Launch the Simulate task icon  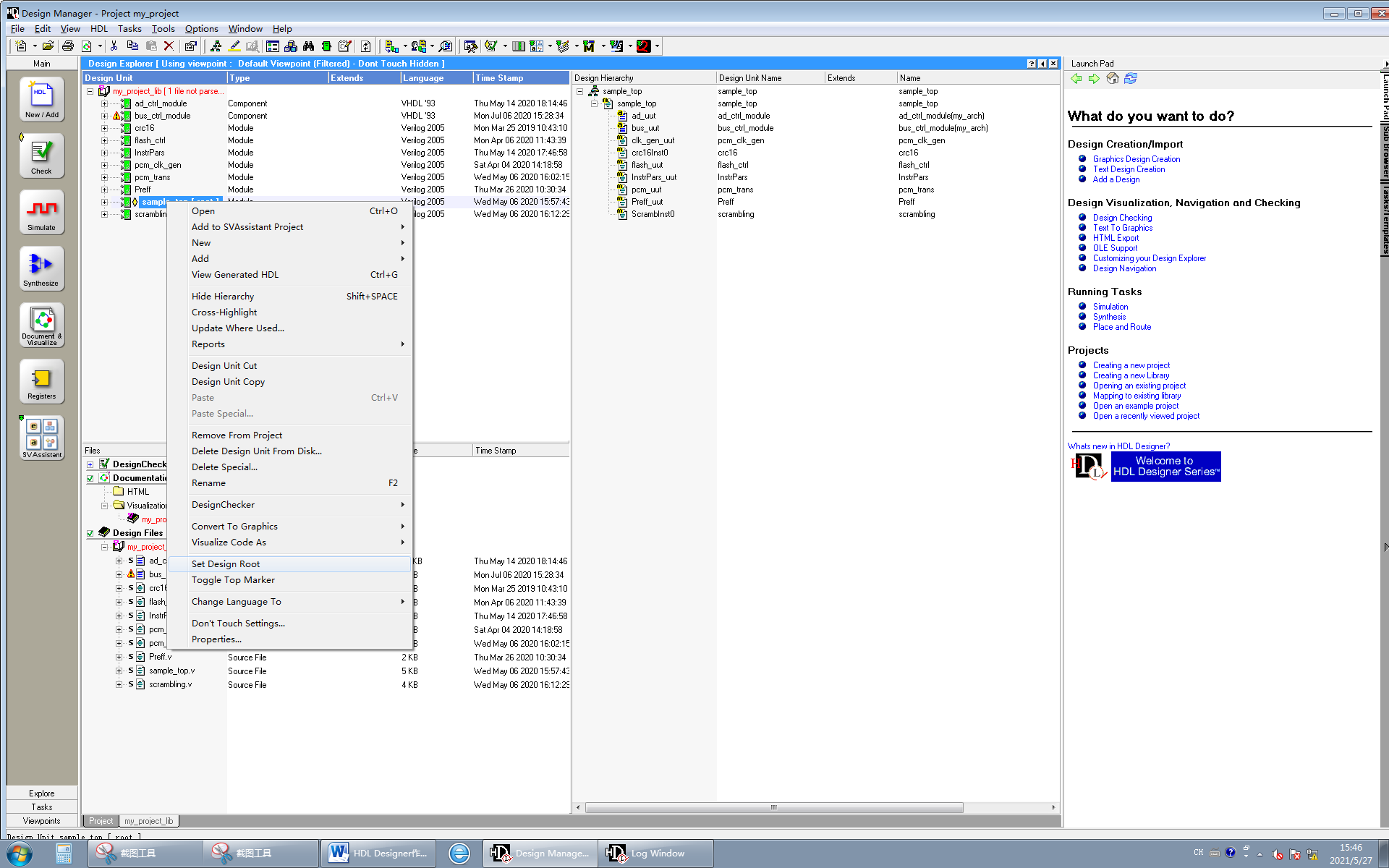pos(41,211)
